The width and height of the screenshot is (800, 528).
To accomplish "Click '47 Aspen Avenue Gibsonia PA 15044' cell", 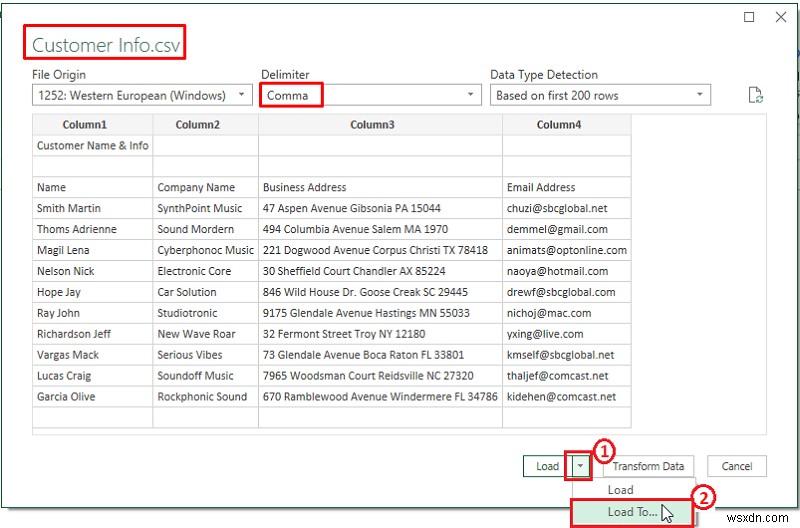I will click(381, 208).
